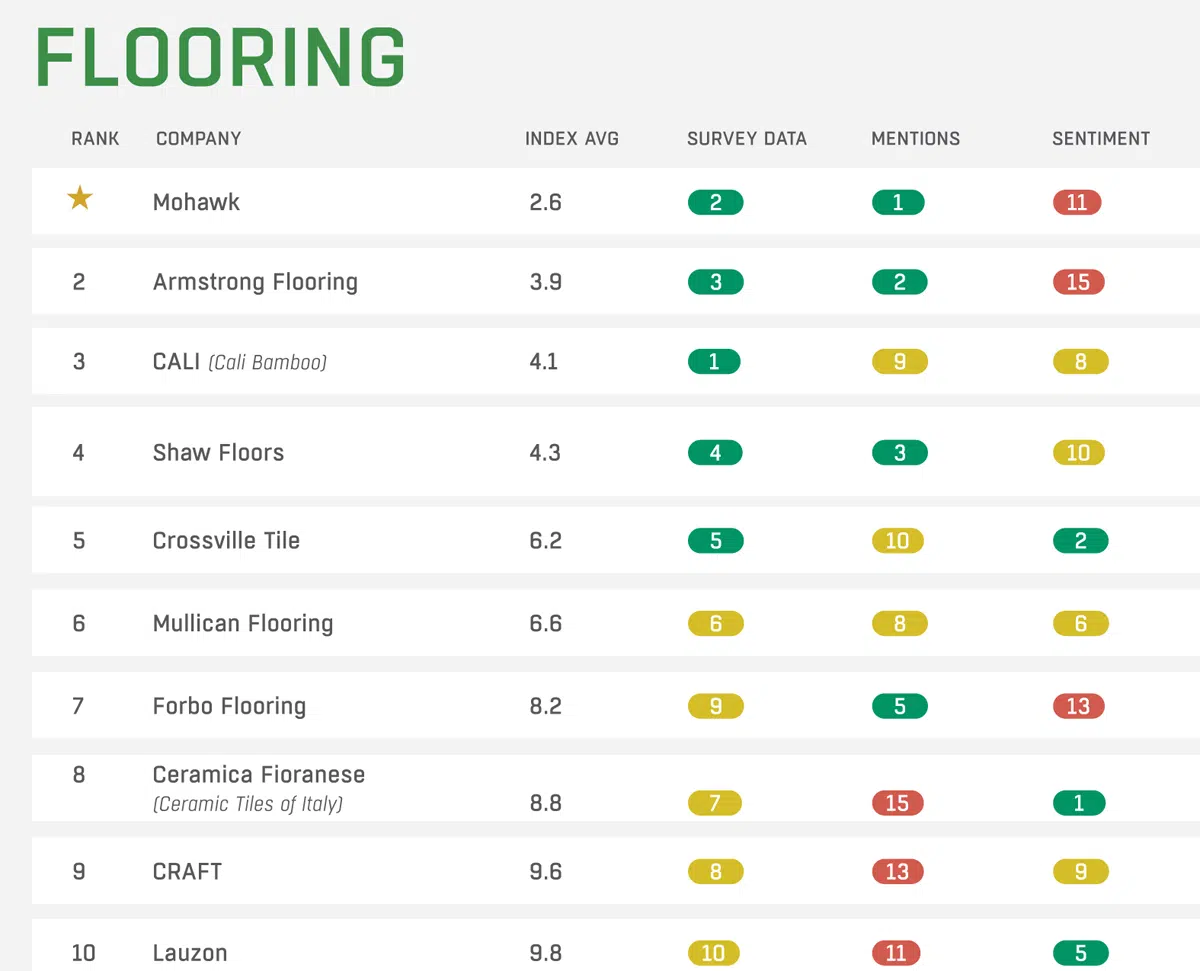Select the COMPANY column header

click(x=198, y=139)
